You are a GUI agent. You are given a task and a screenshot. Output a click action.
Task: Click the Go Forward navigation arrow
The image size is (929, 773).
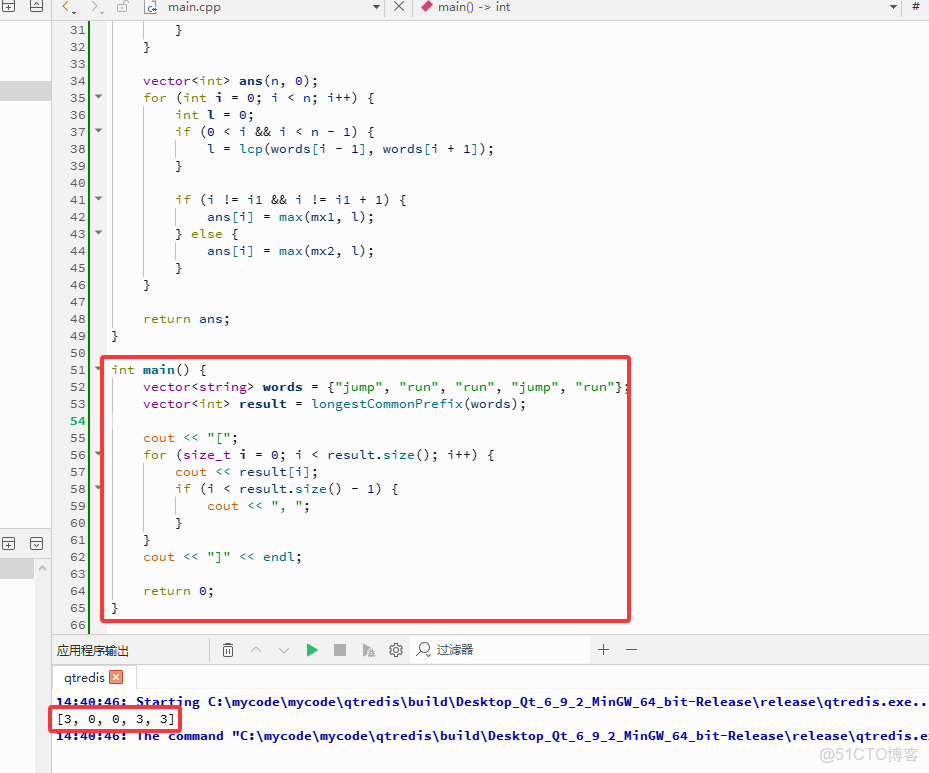pos(95,7)
